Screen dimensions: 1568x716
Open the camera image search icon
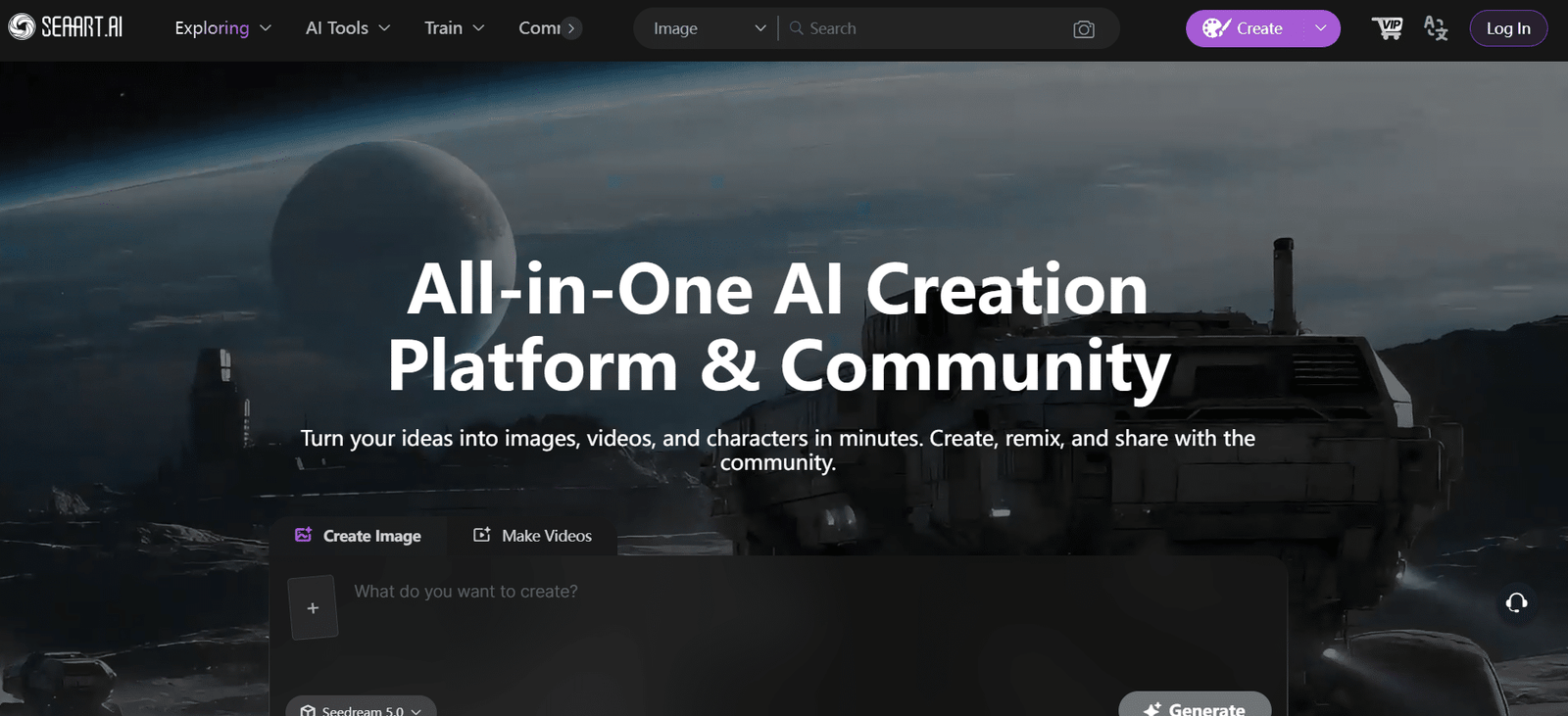coord(1083,29)
